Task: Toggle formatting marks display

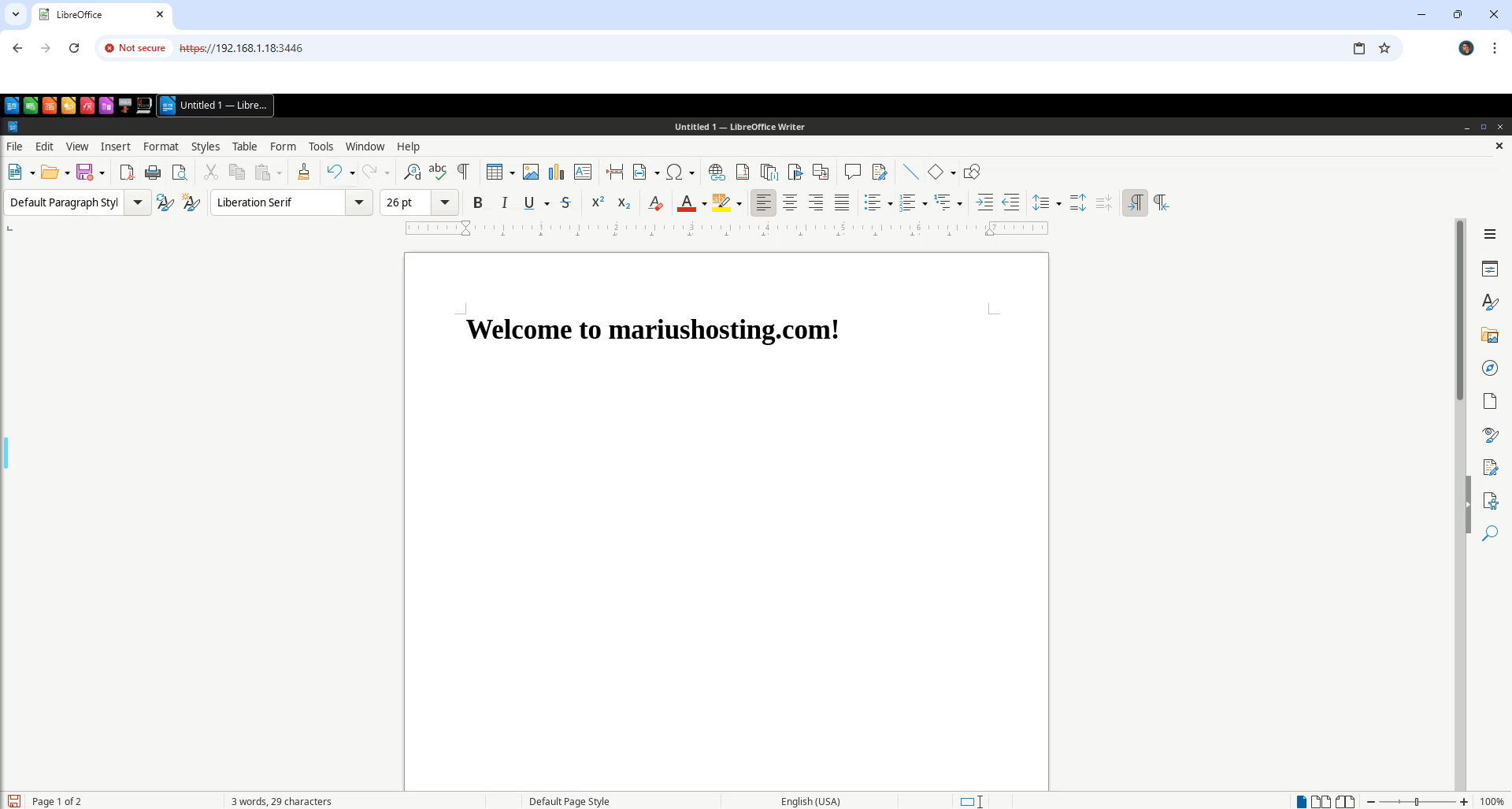Action: pyautogui.click(x=463, y=173)
